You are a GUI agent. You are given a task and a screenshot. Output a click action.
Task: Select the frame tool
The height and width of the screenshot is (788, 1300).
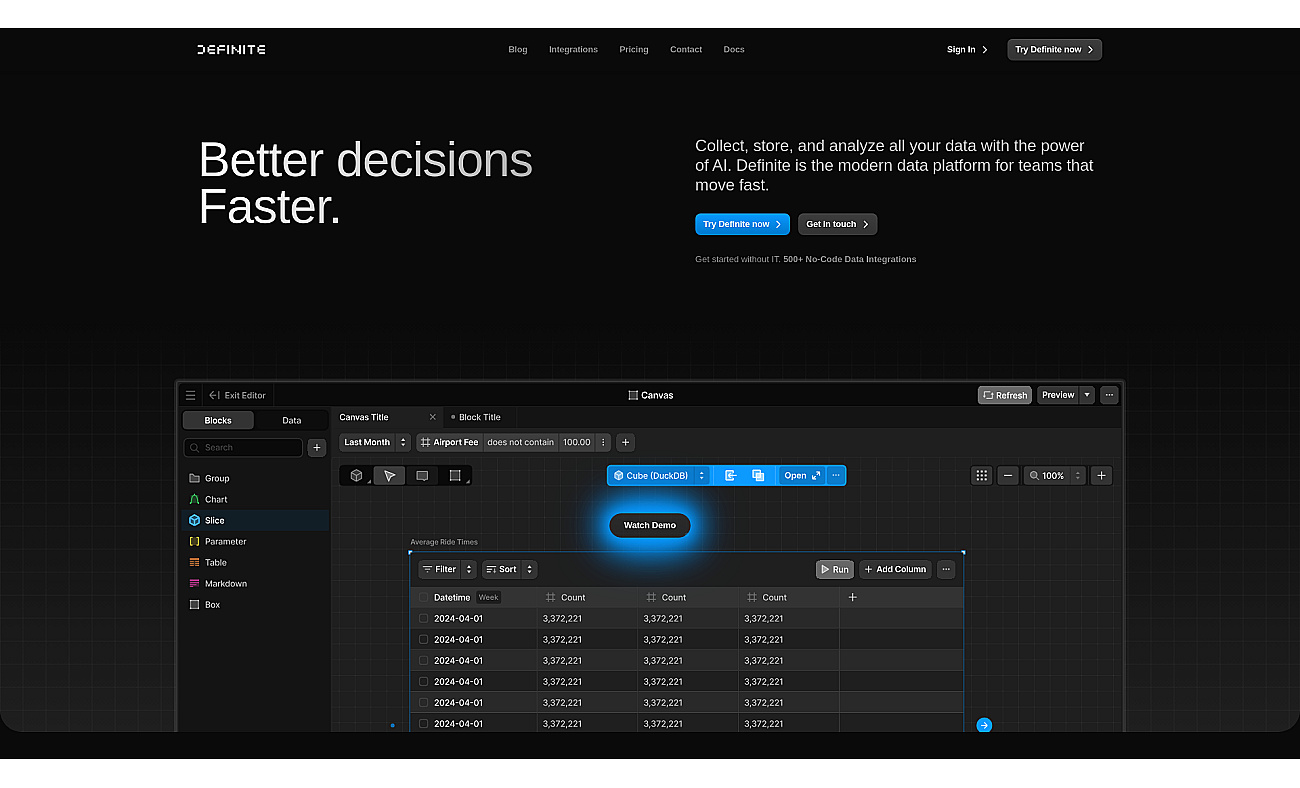(455, 476)
